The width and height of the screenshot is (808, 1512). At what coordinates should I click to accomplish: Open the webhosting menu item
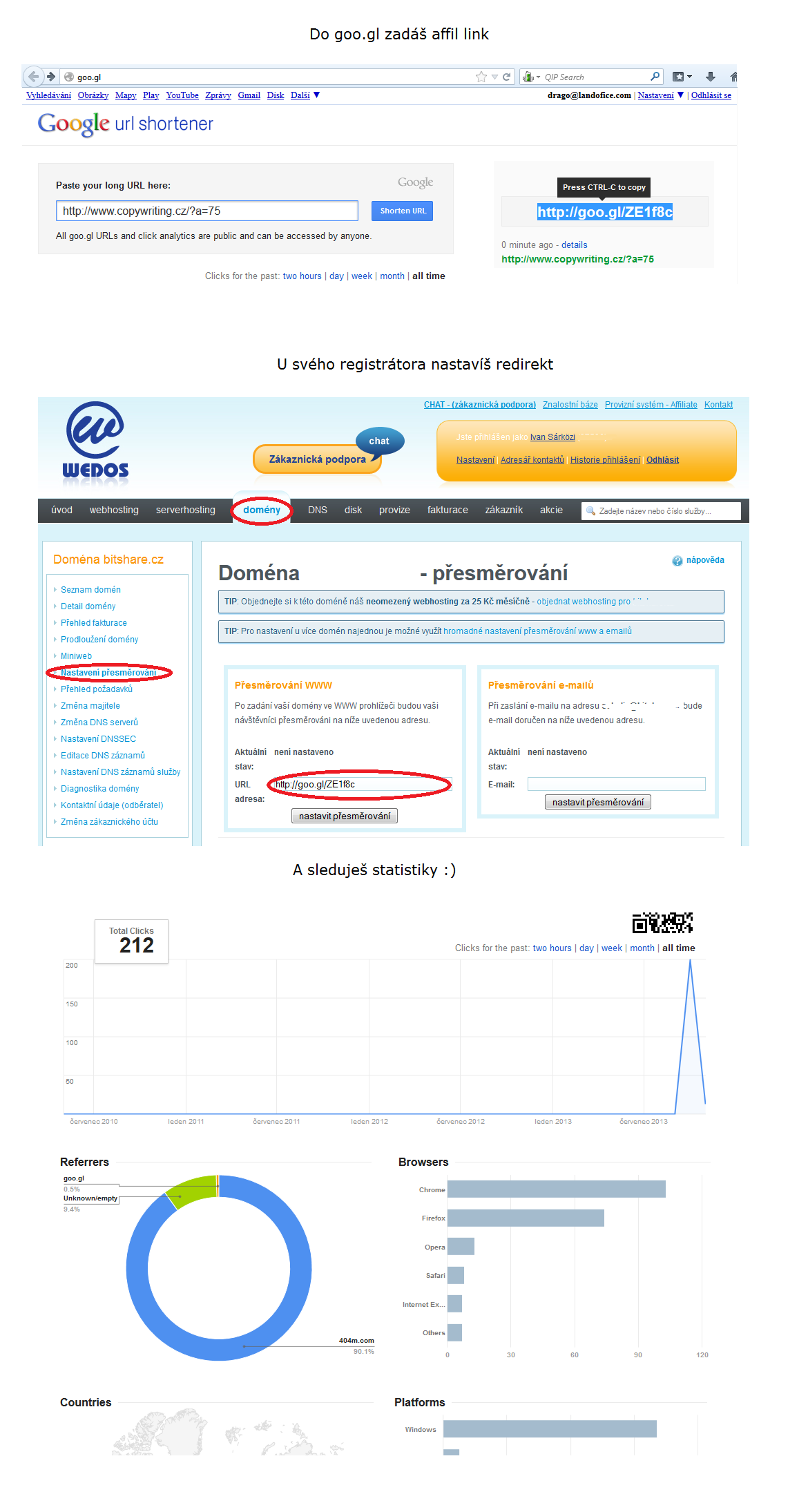tap(114, 510)
